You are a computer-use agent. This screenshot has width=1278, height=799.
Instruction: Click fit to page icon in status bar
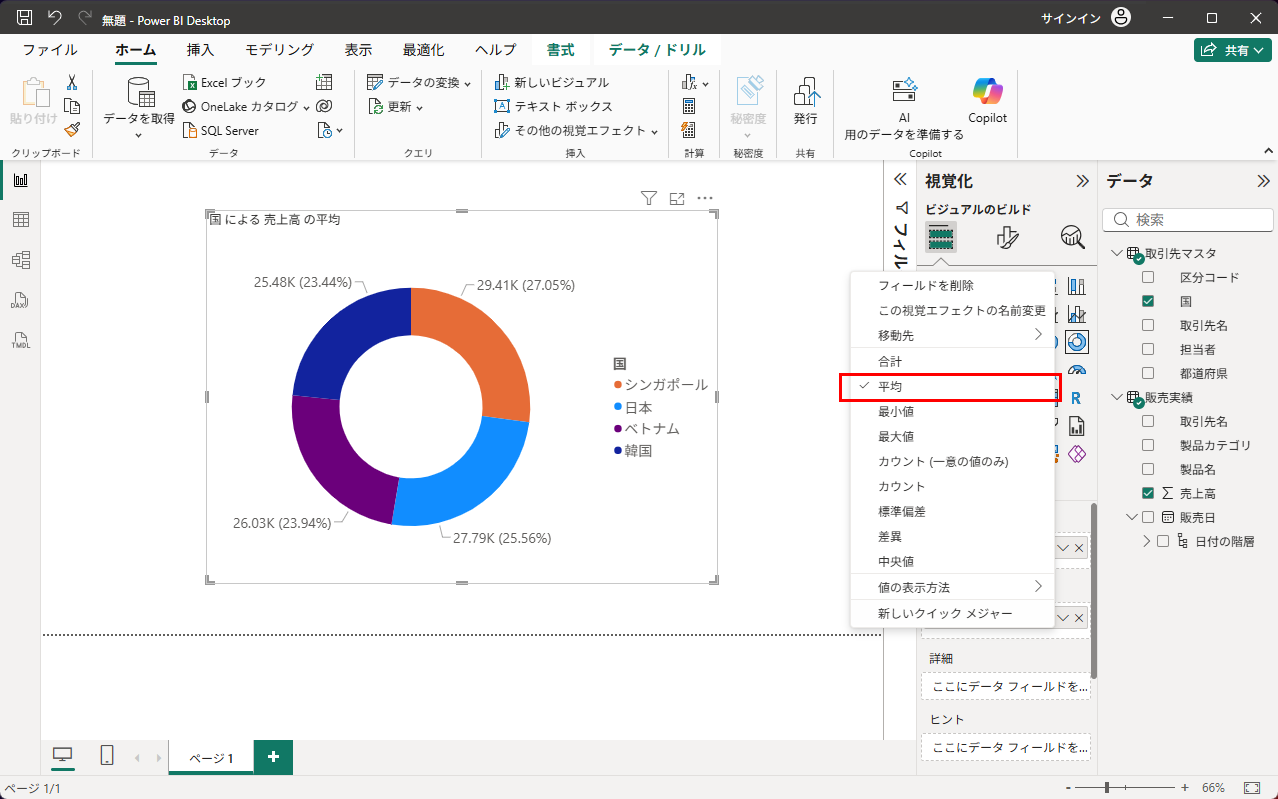(x=1251, y=788)
